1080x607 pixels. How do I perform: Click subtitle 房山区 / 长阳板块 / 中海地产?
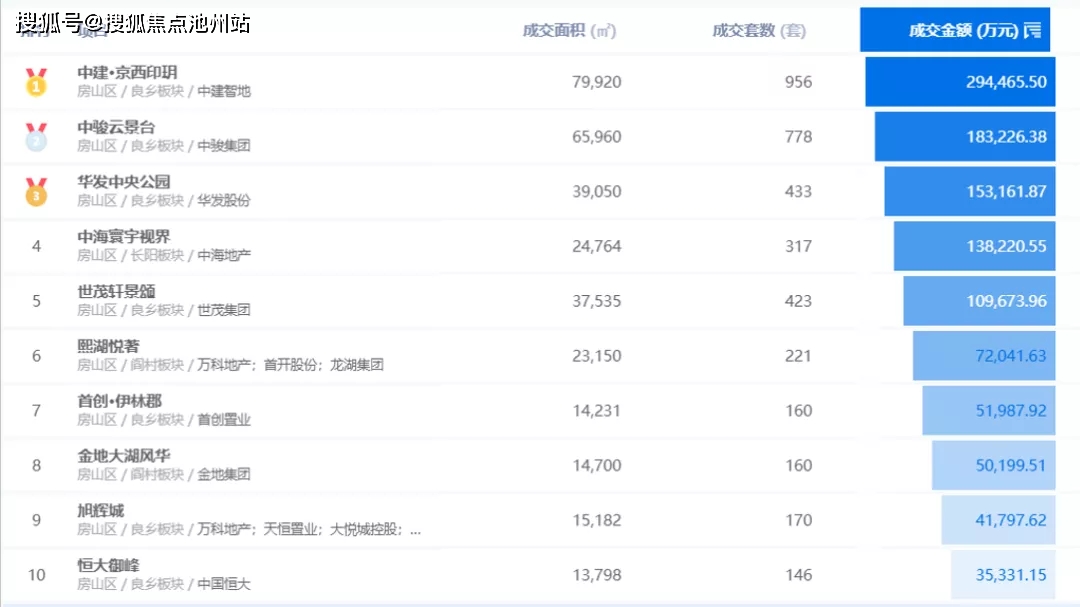[x=164, y=256]
